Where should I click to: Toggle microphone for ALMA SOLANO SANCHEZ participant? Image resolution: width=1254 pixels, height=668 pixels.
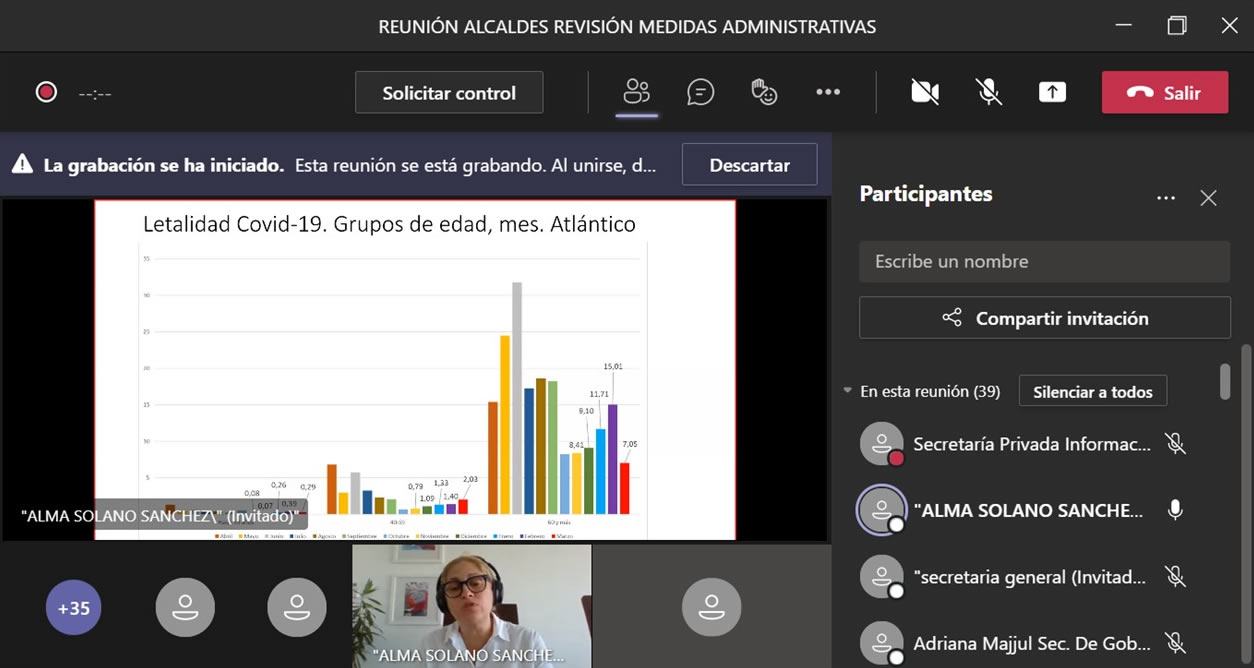1176,510
